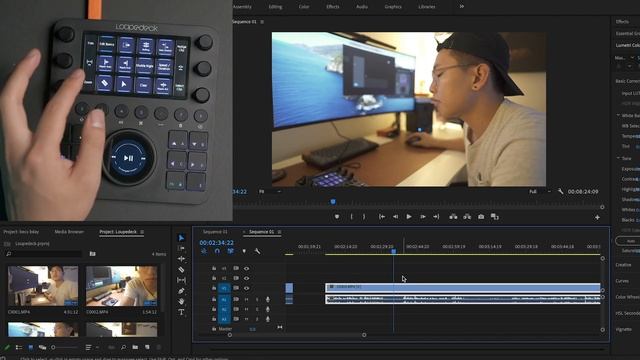640x360 pixels.
Task: Expand the Creative section in Lumetri
Action: [623, 265]
